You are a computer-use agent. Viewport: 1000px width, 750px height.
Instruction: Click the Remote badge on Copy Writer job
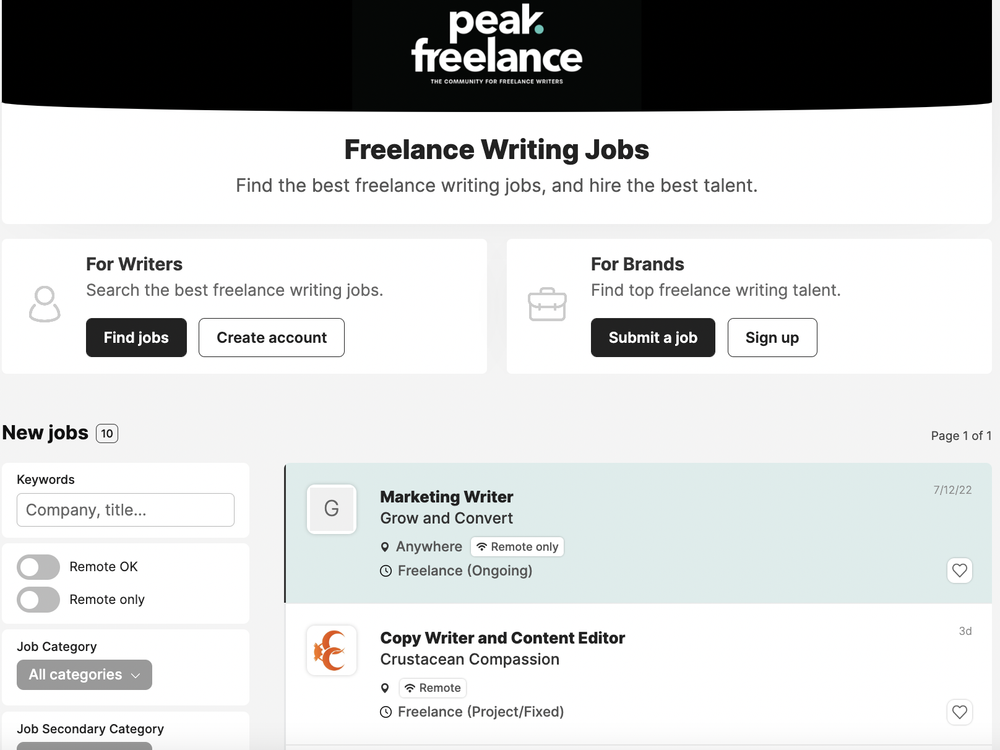click(433, 688)
